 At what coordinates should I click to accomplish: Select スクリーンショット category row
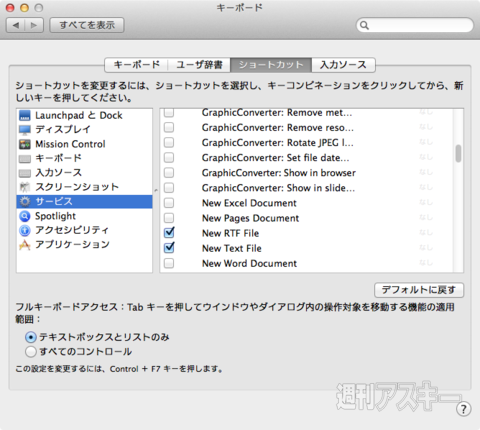pos(84,187)
